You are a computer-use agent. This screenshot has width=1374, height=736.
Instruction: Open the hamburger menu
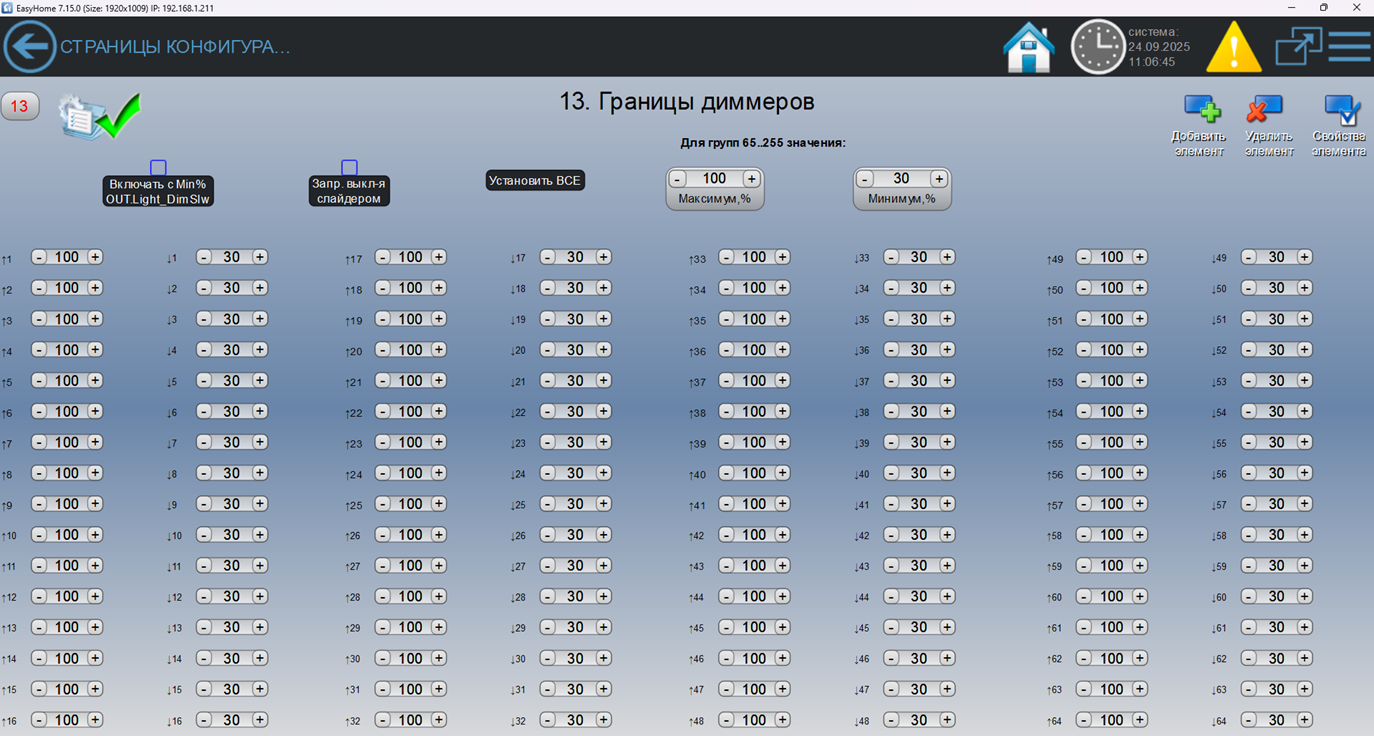[1349, 46]
